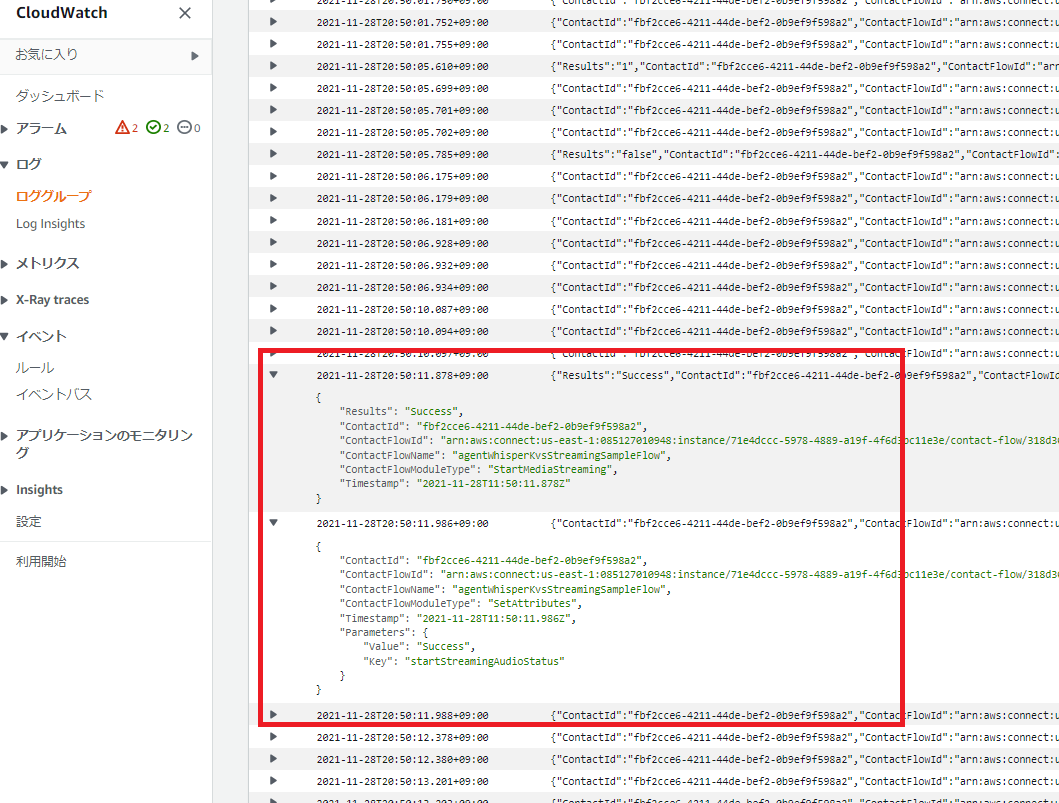Click the timestamp 2021-11-28T20:50:05.610+09:00
1059x803 pixels.
(403, 66)
